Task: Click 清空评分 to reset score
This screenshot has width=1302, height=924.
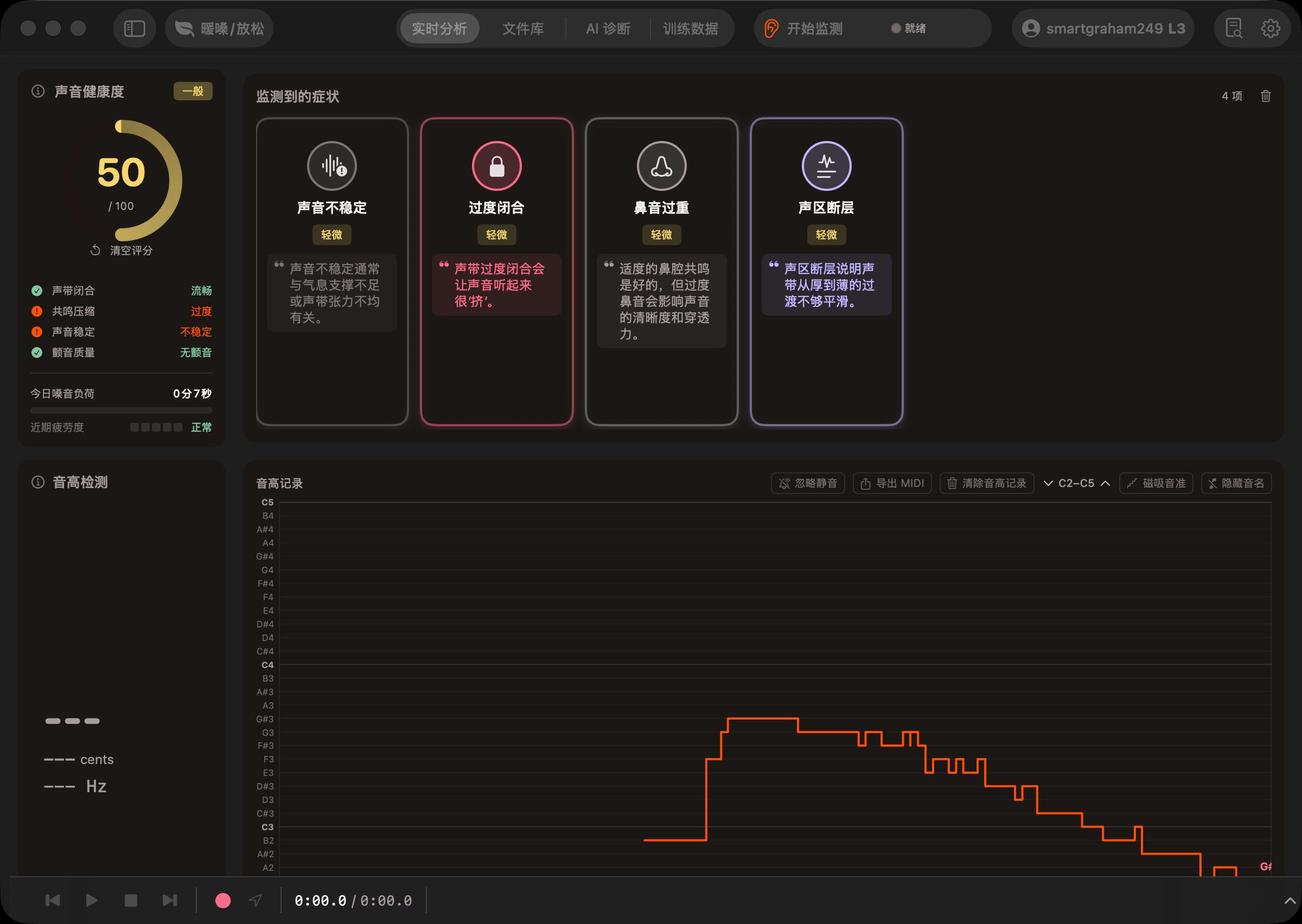Action: pos(121,251)
